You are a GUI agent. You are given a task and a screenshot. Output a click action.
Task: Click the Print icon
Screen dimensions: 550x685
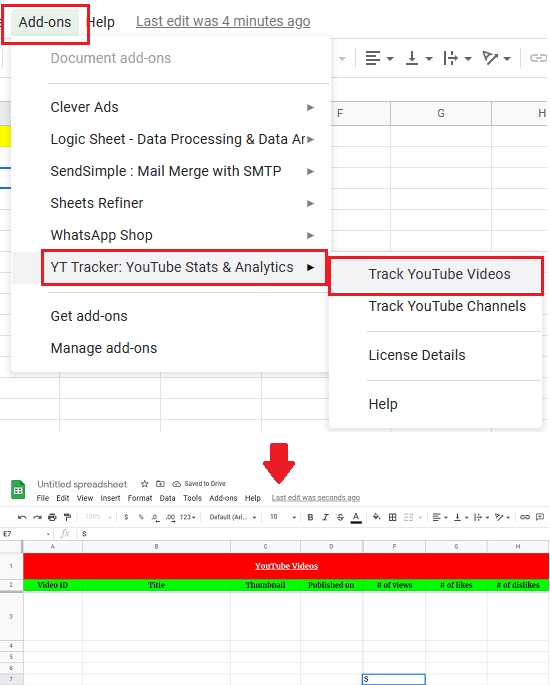[x=52, y=517]
